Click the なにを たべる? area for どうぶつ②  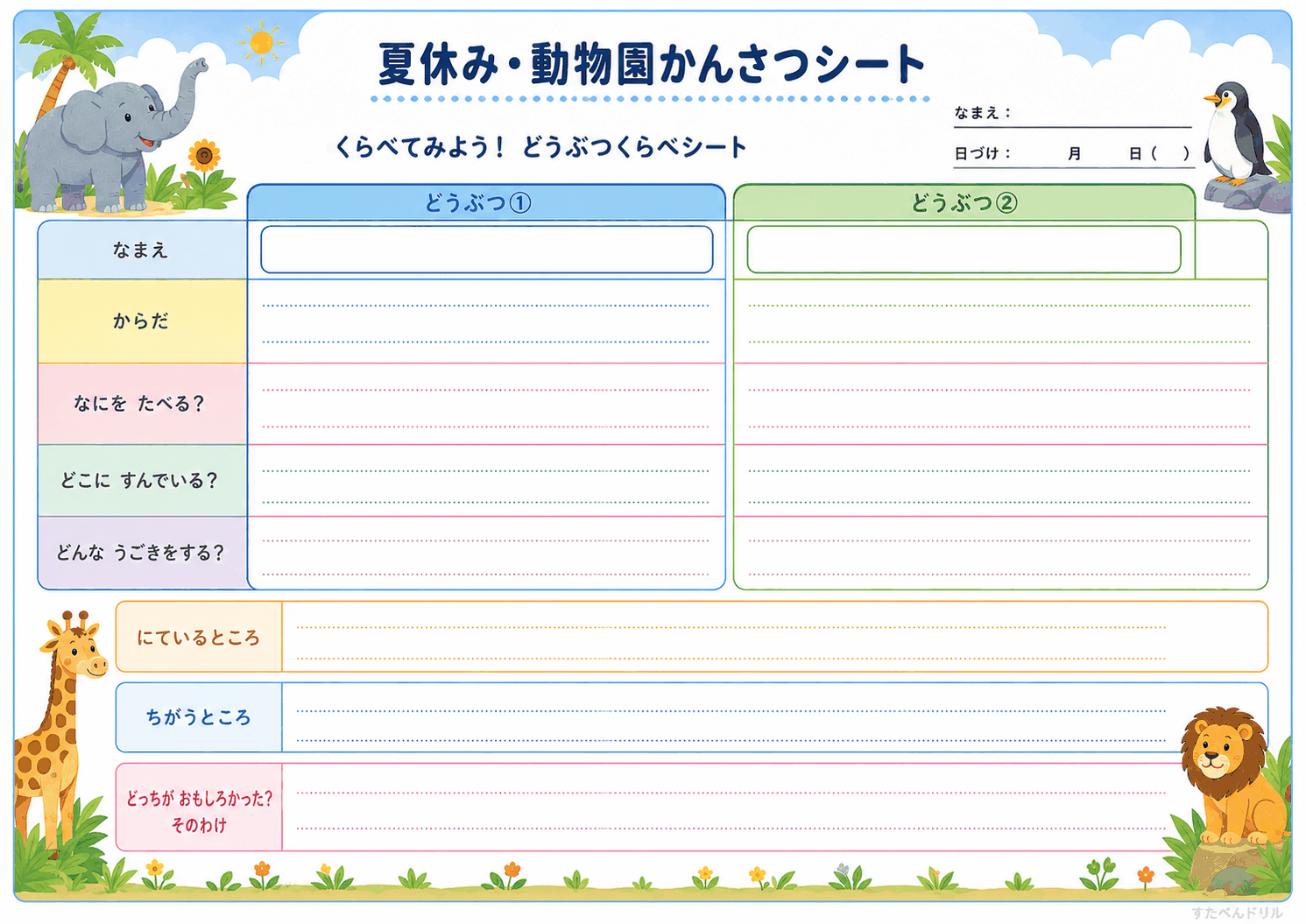pos(1000,404)
